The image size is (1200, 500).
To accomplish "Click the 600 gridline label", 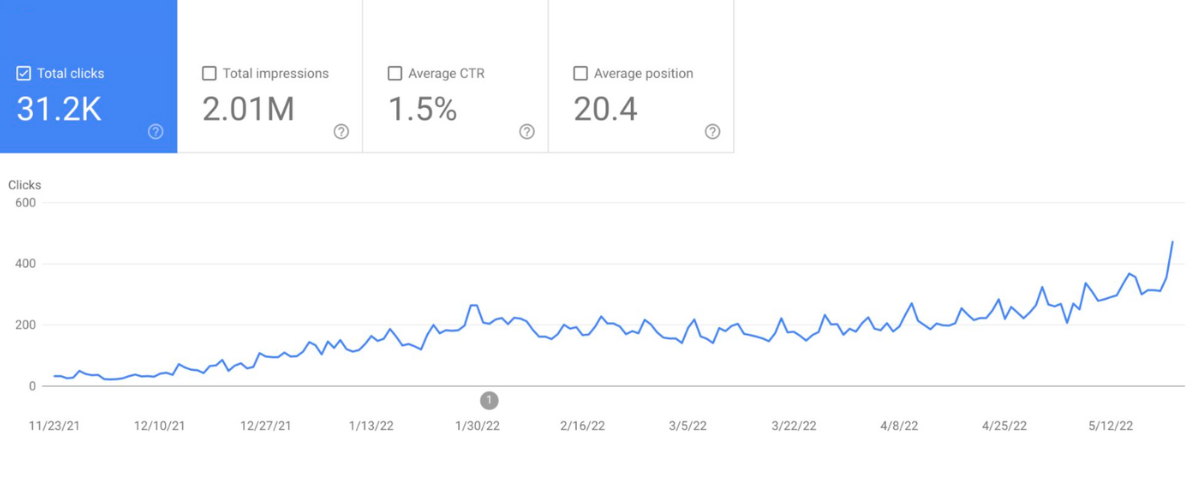I will [x=25, y=203].
